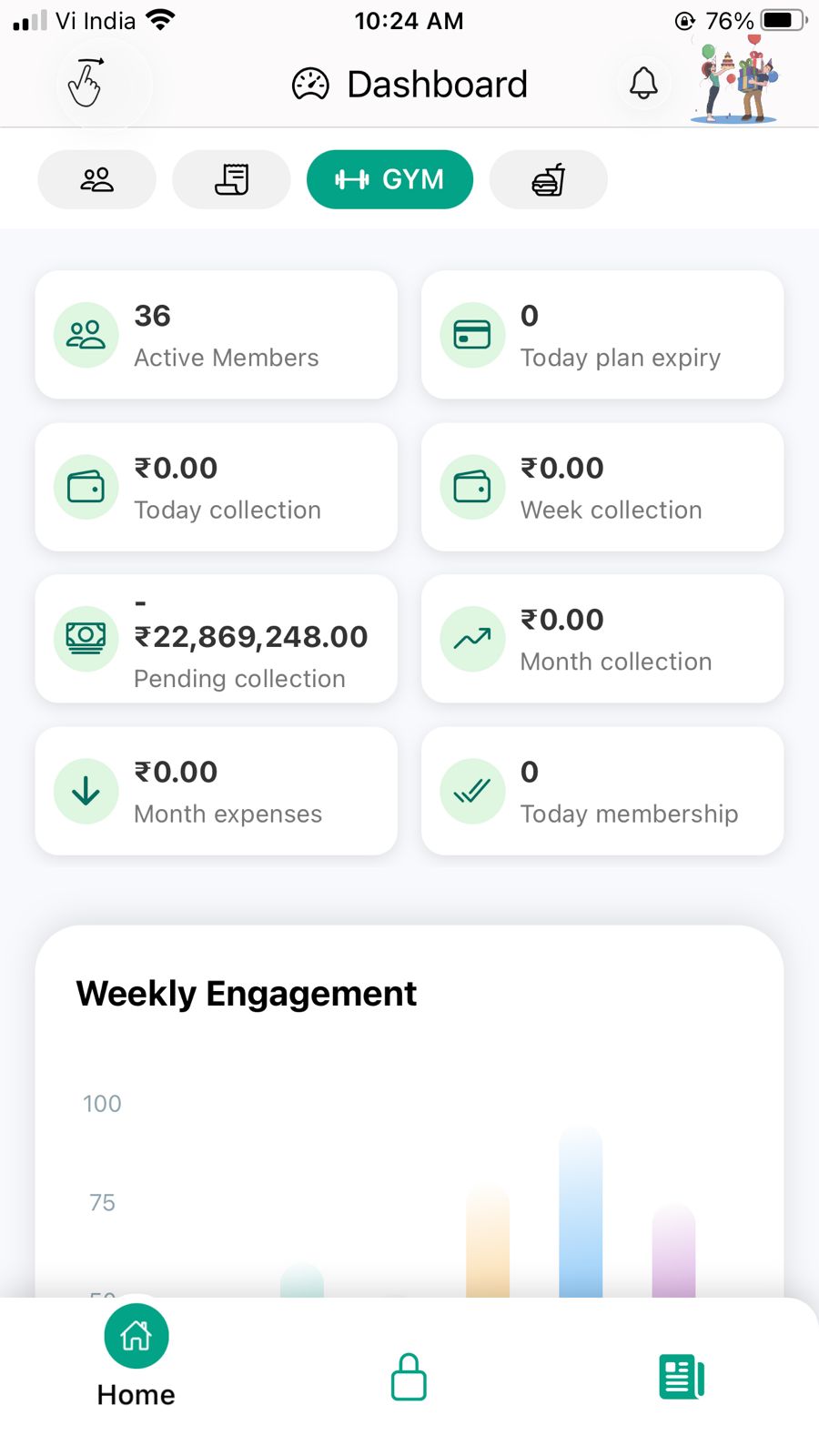This screenshot has height=1456, width=819.
Task: Open the celebration illustration in header
Action: pyautogui.click(x=734, y=82)
